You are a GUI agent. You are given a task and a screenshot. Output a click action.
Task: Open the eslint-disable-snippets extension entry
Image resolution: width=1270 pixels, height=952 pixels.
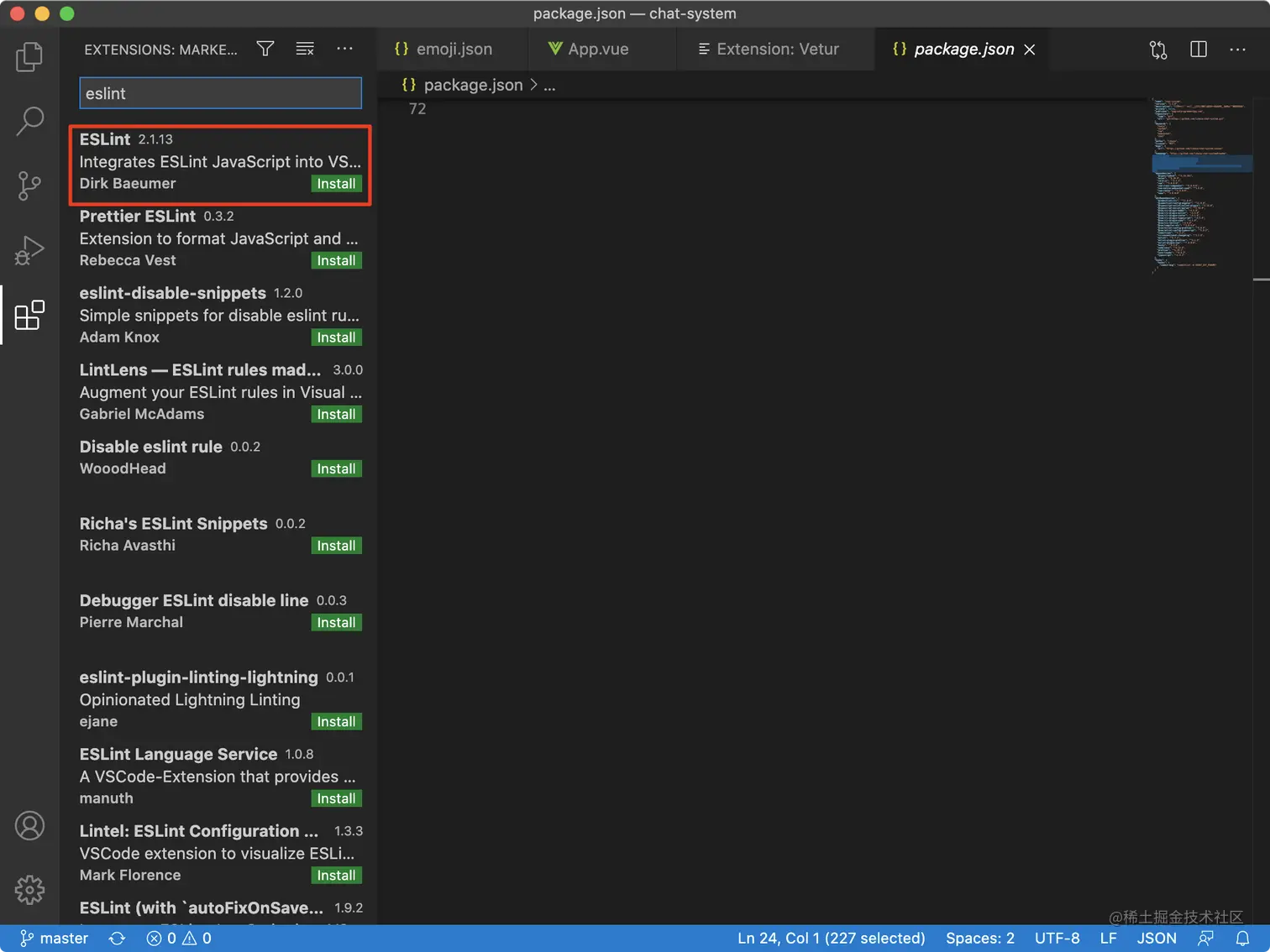click(220, 315)
